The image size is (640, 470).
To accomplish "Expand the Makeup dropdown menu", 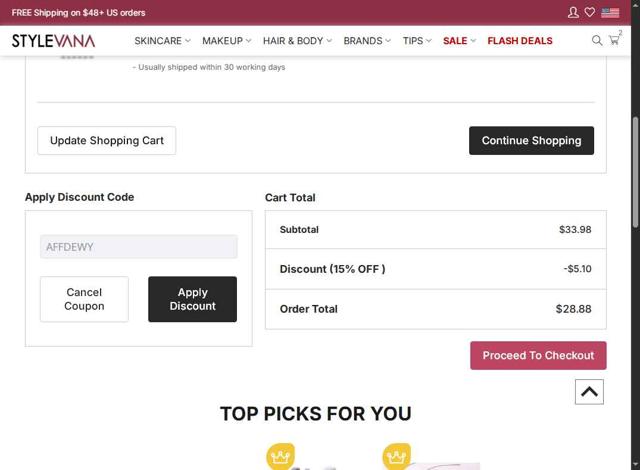I will pos(226,41).
